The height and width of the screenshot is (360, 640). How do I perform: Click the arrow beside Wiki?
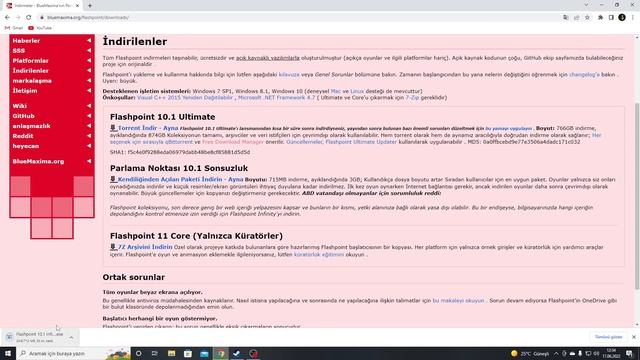(x=89, y=106)
